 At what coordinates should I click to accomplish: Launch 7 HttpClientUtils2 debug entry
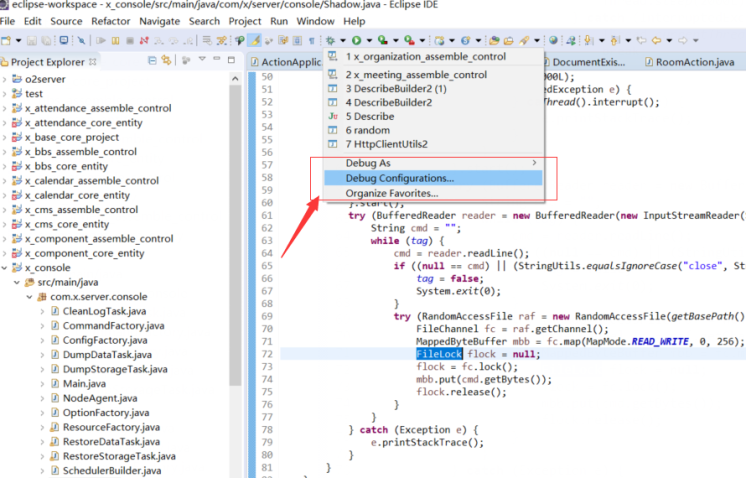point(433,144)
